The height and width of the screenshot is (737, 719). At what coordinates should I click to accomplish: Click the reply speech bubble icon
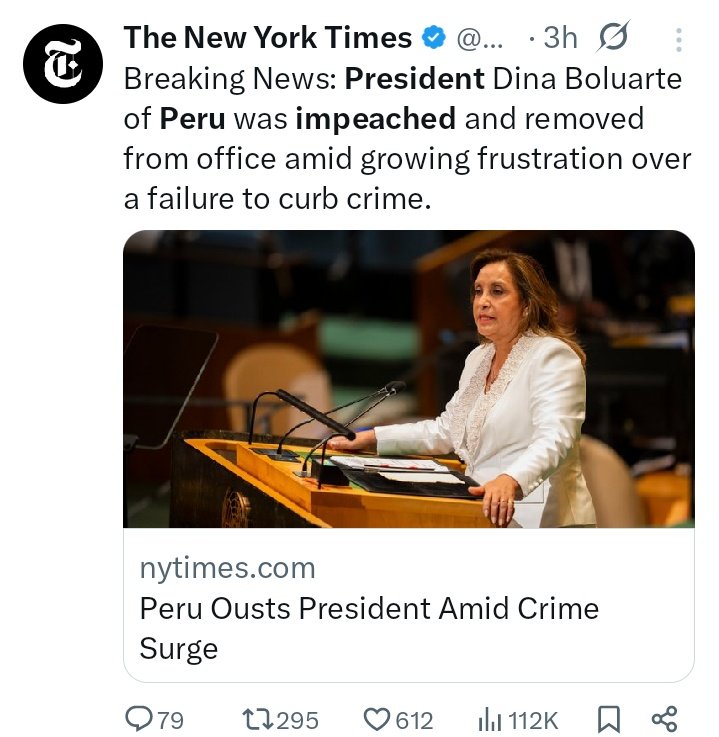click(138, 718)
